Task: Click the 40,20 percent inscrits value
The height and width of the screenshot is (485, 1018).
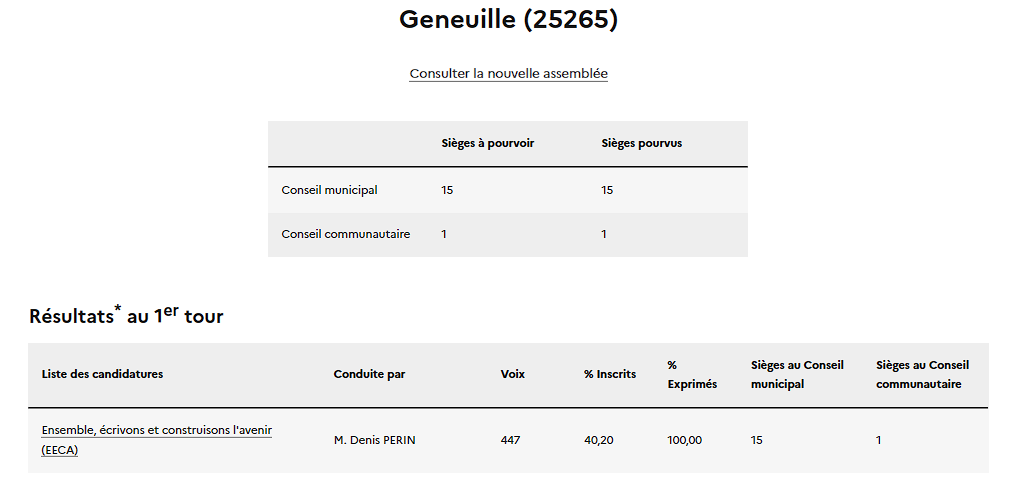Action: click(598, 440)
